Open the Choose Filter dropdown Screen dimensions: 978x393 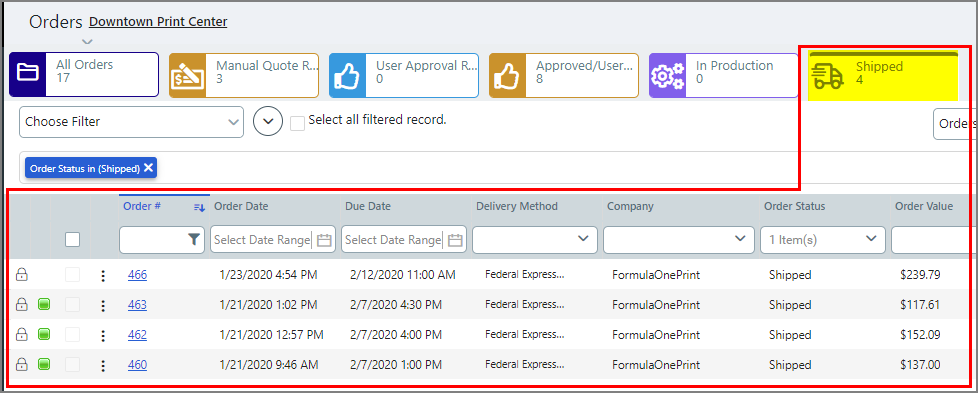(x=132, y=122)
